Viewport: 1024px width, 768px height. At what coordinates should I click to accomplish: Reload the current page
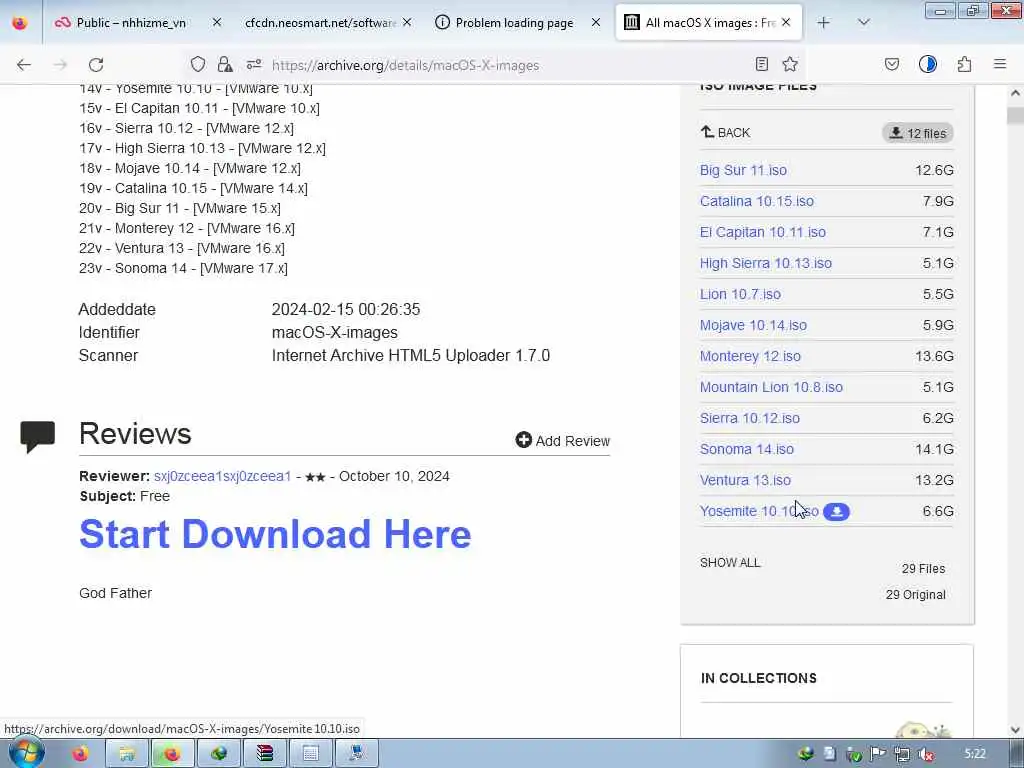[96, 65]
